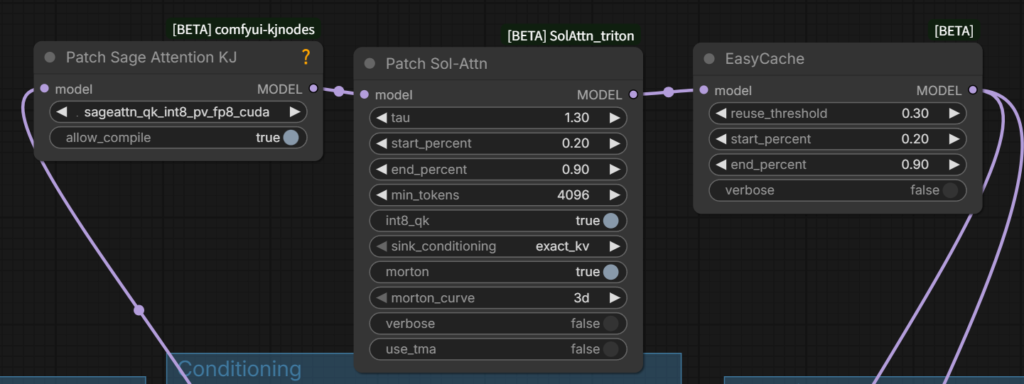Decrease EasyCache start_percent with left arrow
The image size is (1024, 384).
coord(721,138)
